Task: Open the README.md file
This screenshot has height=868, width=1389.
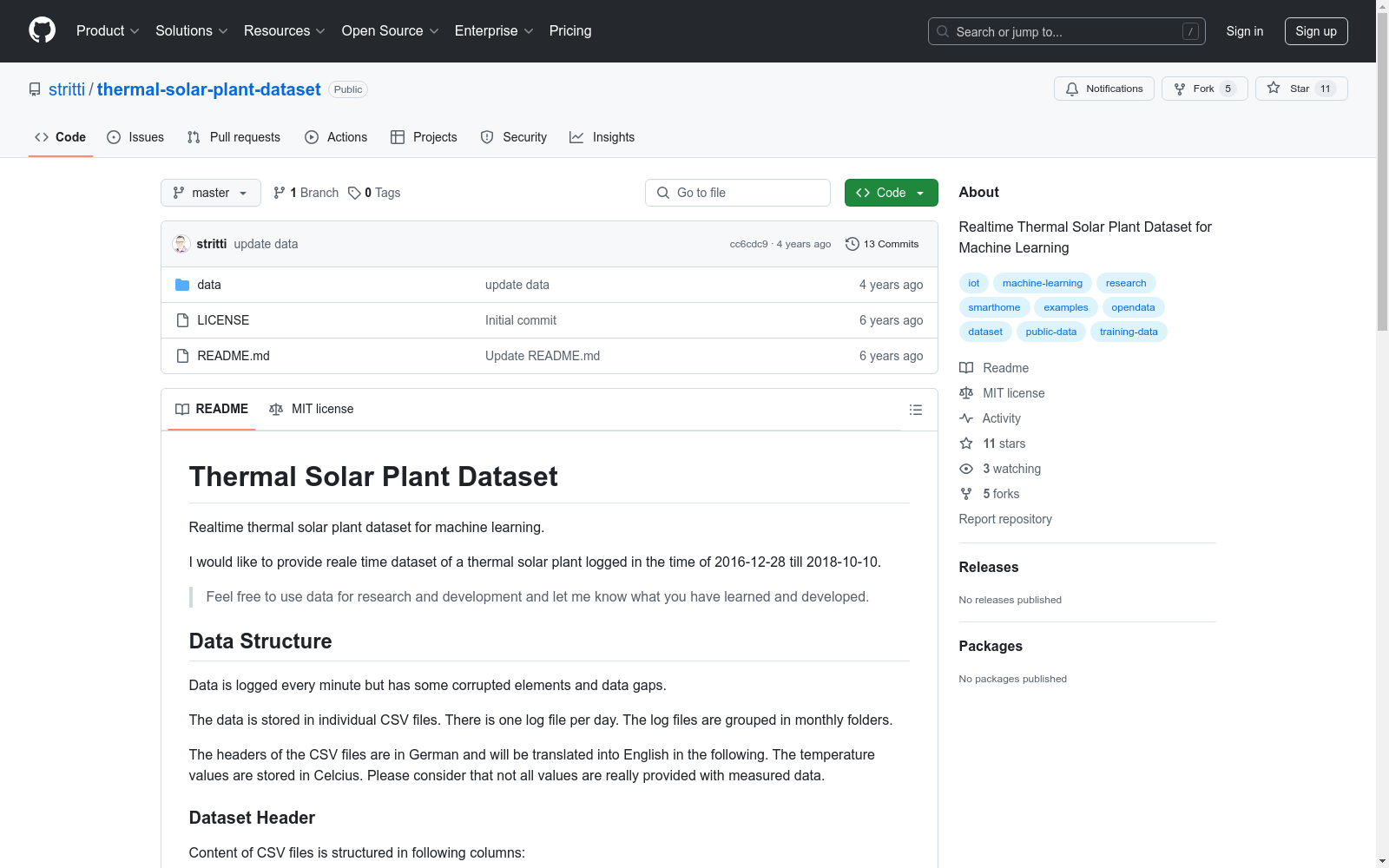Action: [234, 356]
